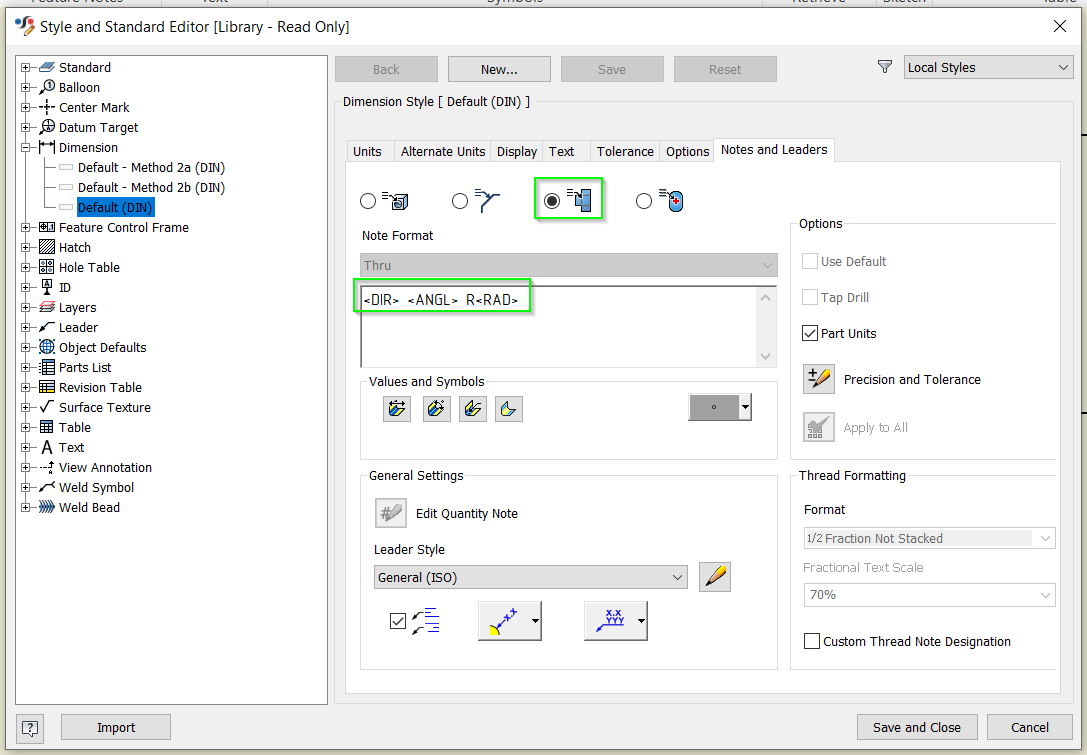The width and height of the screenshot is (1087, 755).
Task: Toggle the leader text alignment checkbox
Action: (398, 621)
